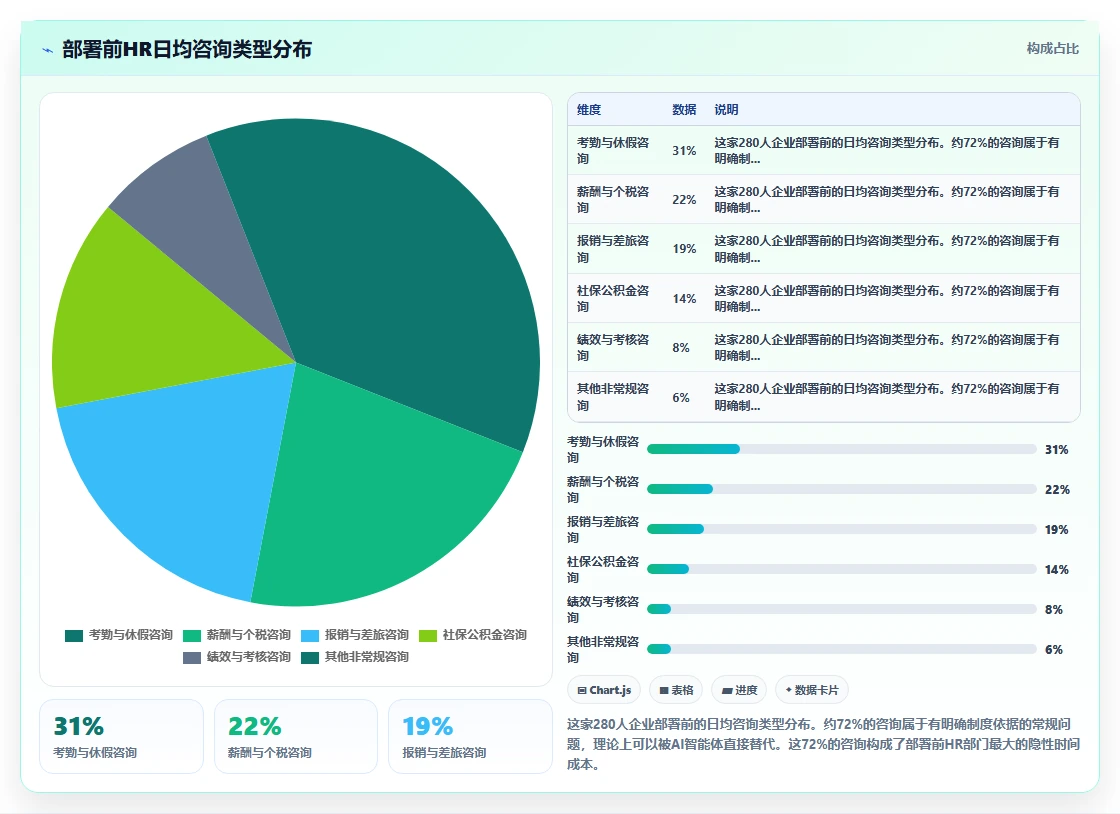
Task: Select the 22% 薪酬与个税咨询 stat card
Action: [x=296, y=736]
